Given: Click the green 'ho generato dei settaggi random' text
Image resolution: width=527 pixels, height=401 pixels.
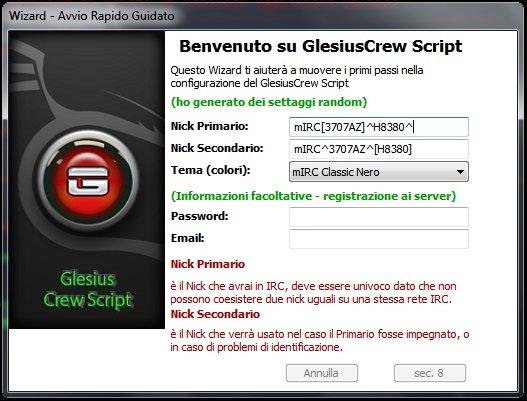Looking at the screenshot, I should tap(269, 102).
